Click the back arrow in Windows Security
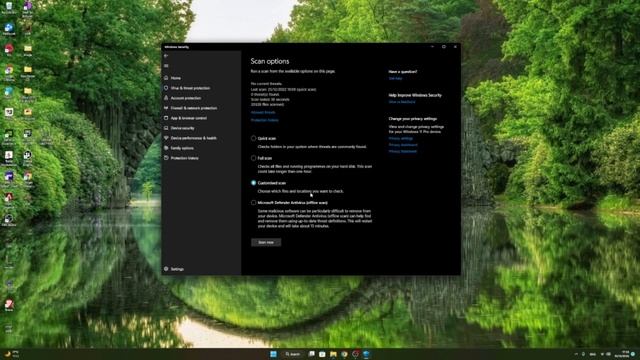640x360 pixels. 166,56
